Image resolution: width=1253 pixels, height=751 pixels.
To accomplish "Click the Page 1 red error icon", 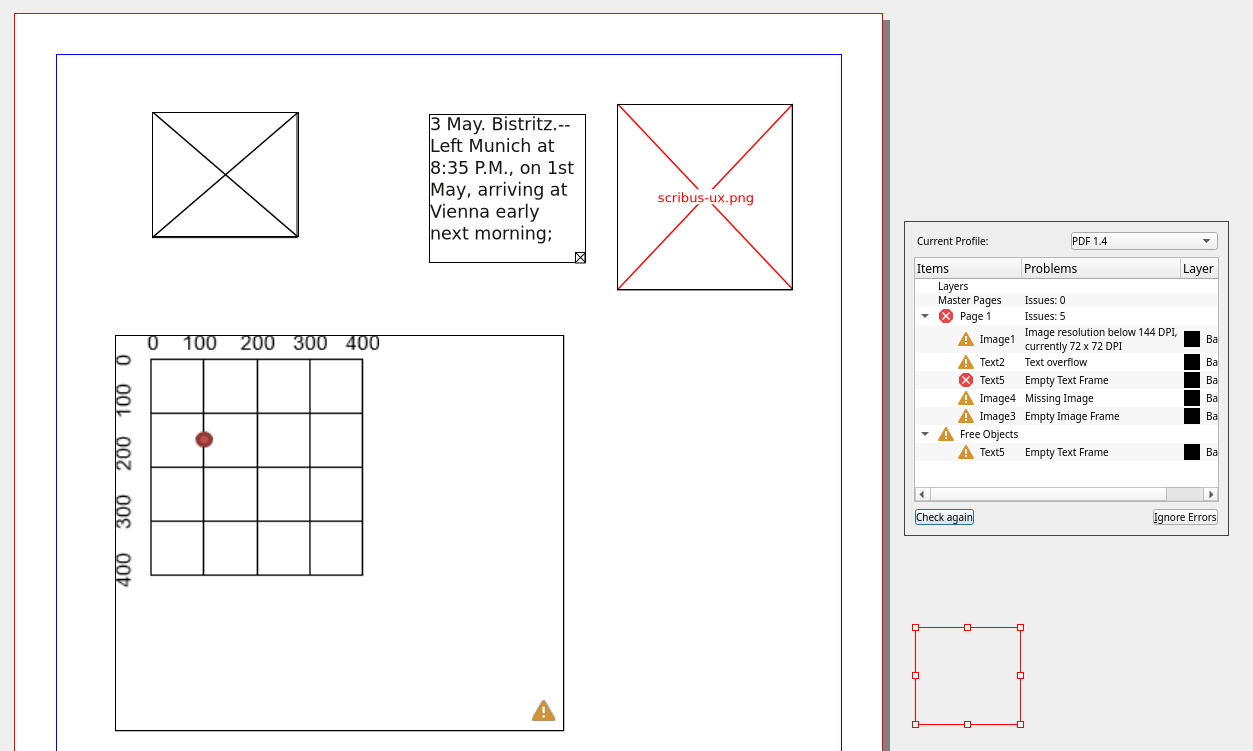I will point(946,316).
